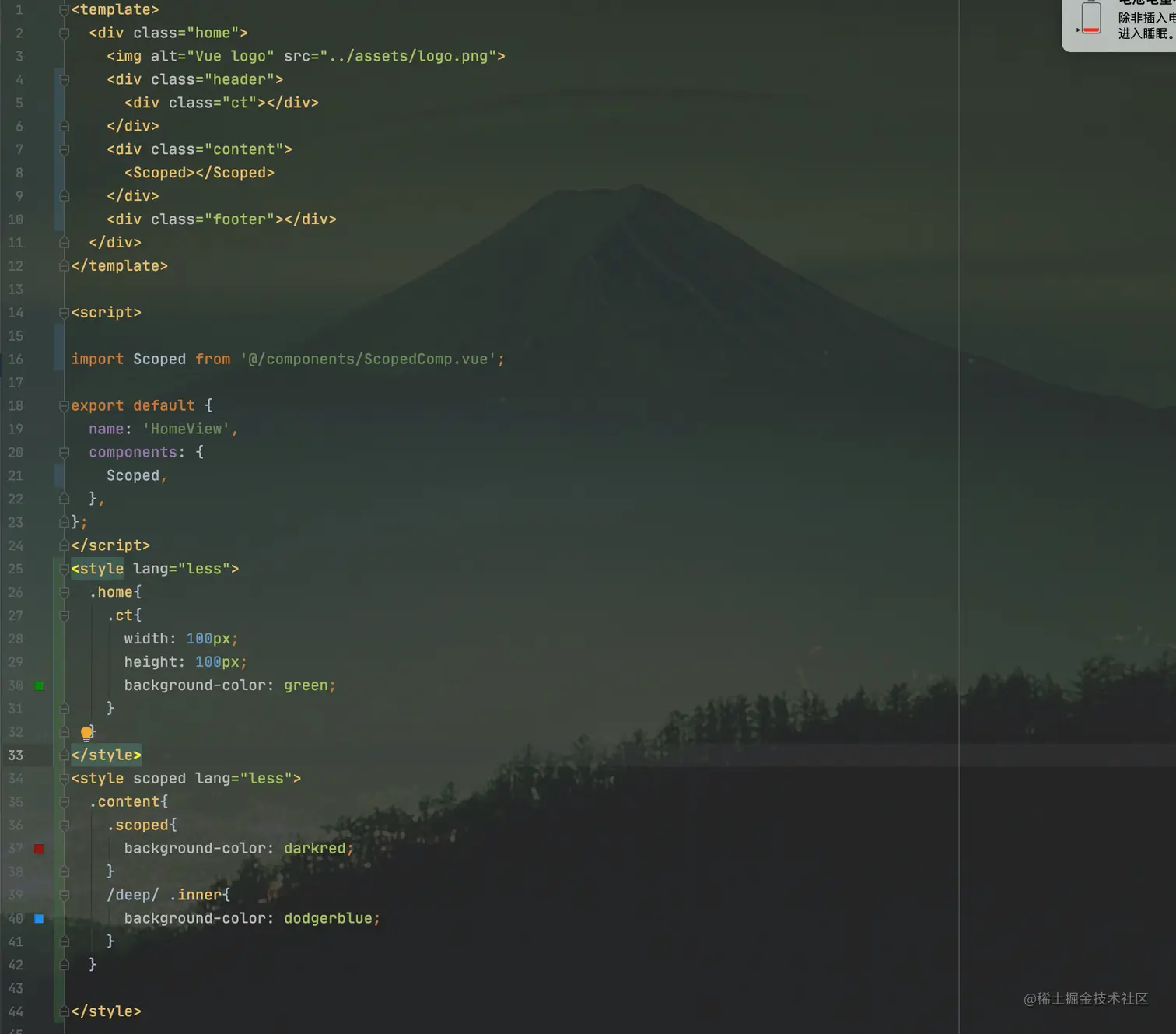This screenshot has height=1034, width=1176.
Task: Click the closing </script> tag
Action: click(x=110, y=545)
